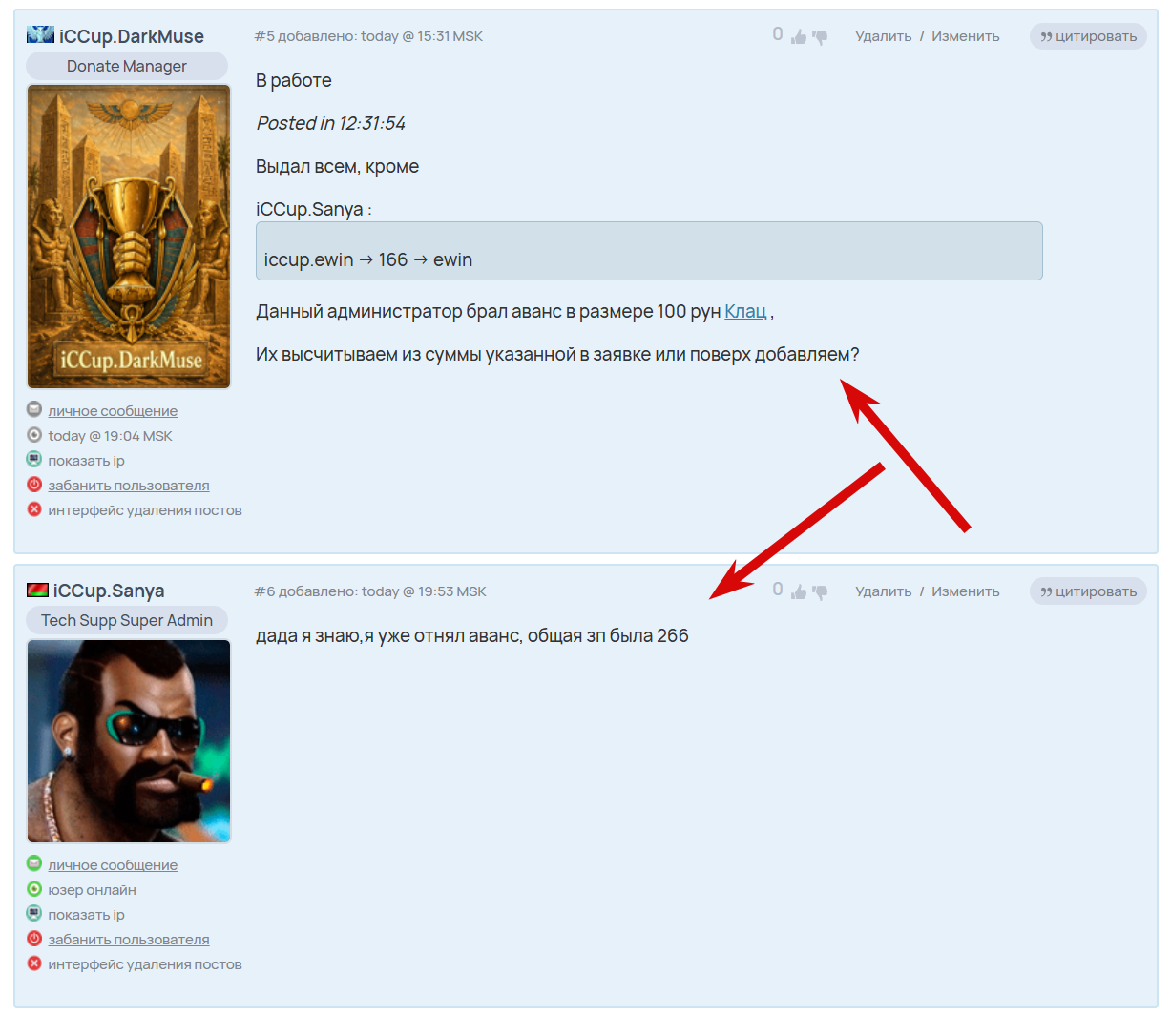Click Sanya's sunglasses cigar avatar
The width and height of the screenshot is (1171, 1036).
pyautogui.click(x=129, y=741)
